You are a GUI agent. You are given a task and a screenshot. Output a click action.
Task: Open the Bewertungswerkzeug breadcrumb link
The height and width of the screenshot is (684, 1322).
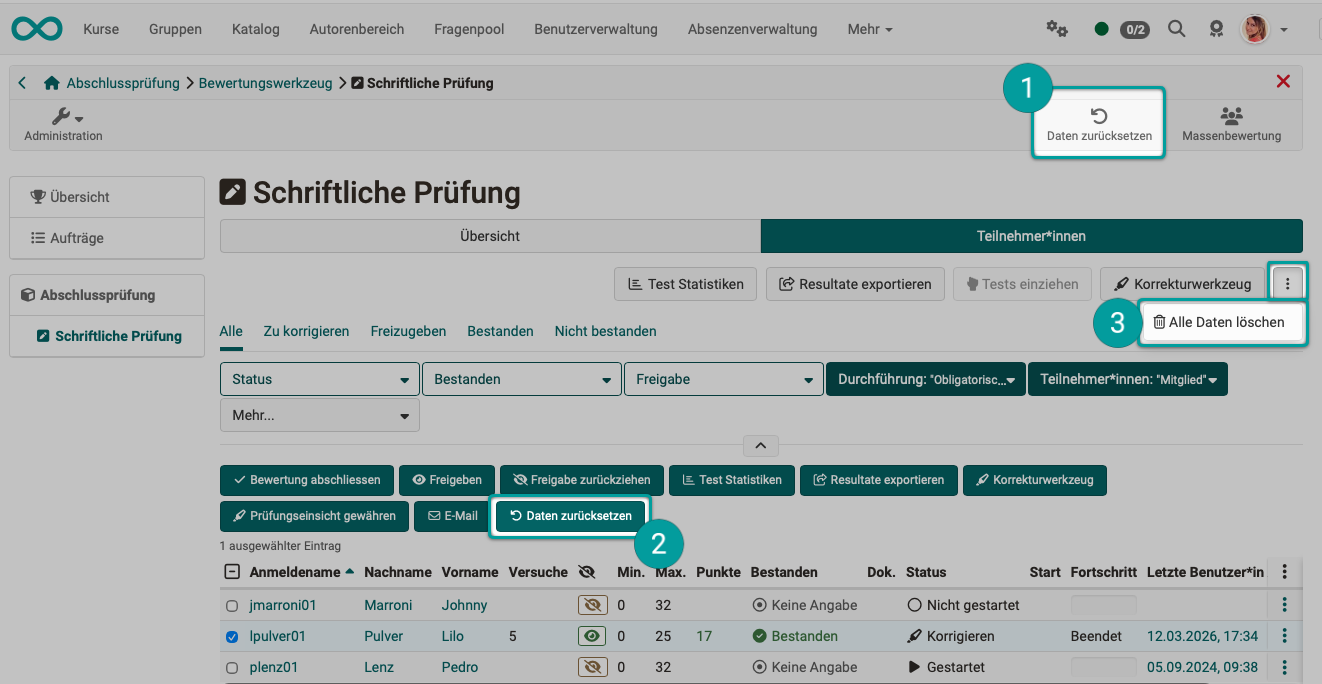pyautogui.click(x=265, y=83)
